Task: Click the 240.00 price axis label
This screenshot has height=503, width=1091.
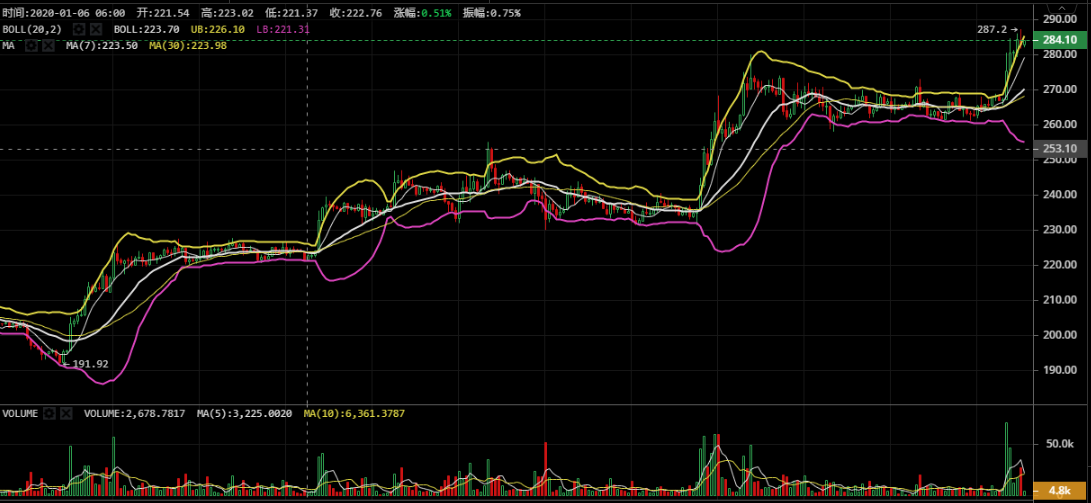Action: click(x=1061, y=195)
